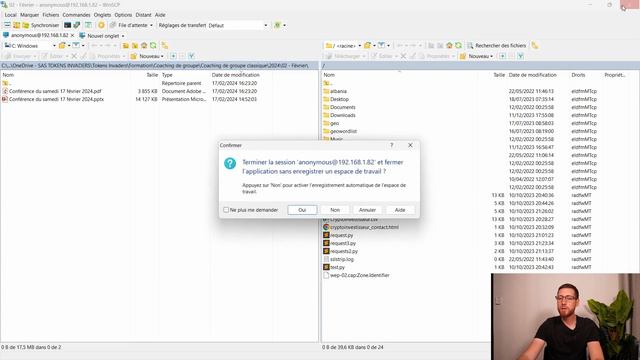Open the terminal console icon in toolbar
640x360 pixels.
67,25
